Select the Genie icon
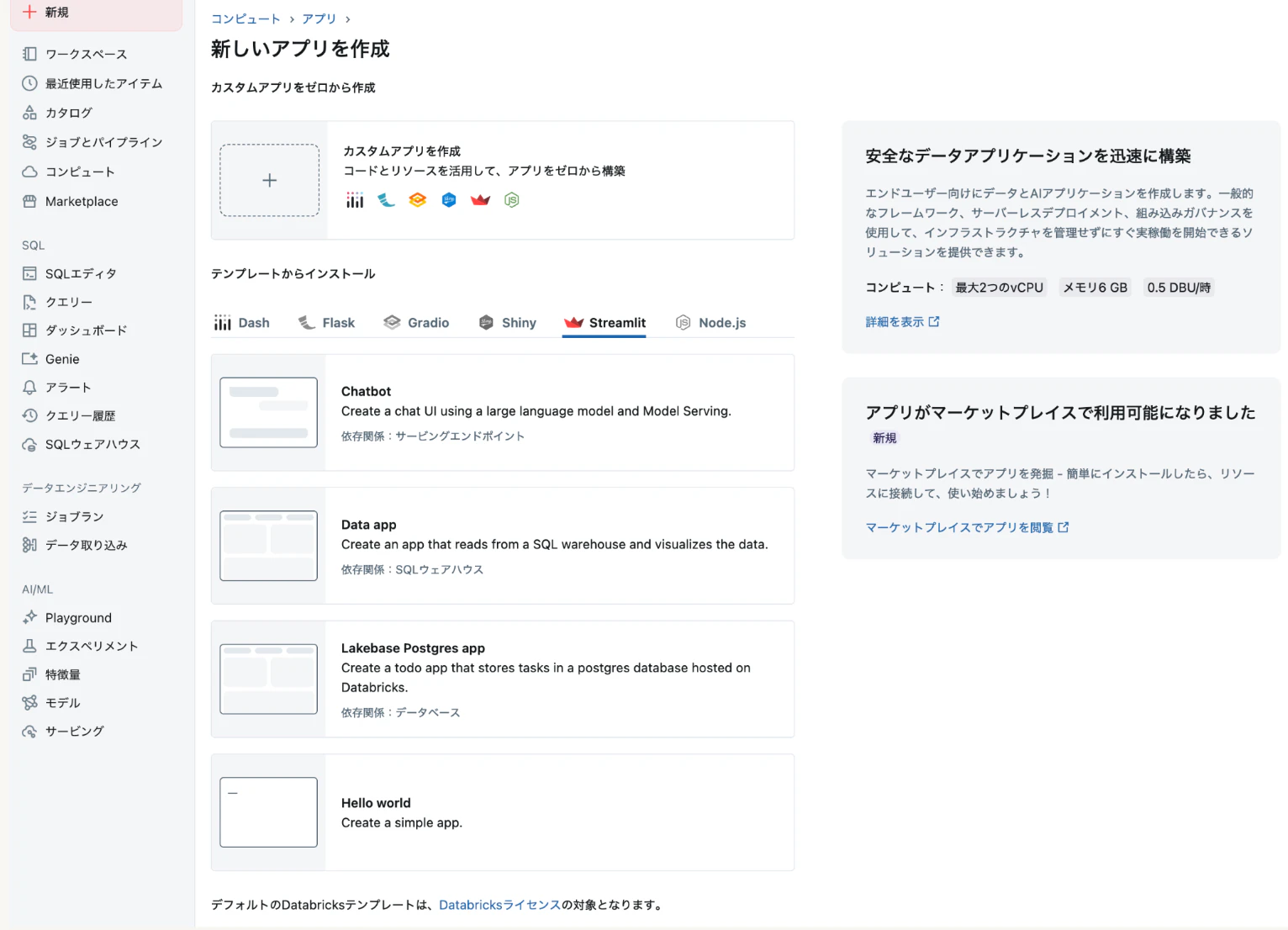Image resolution: width=1288 pixels, height=930 pixels. click(29, 359)
